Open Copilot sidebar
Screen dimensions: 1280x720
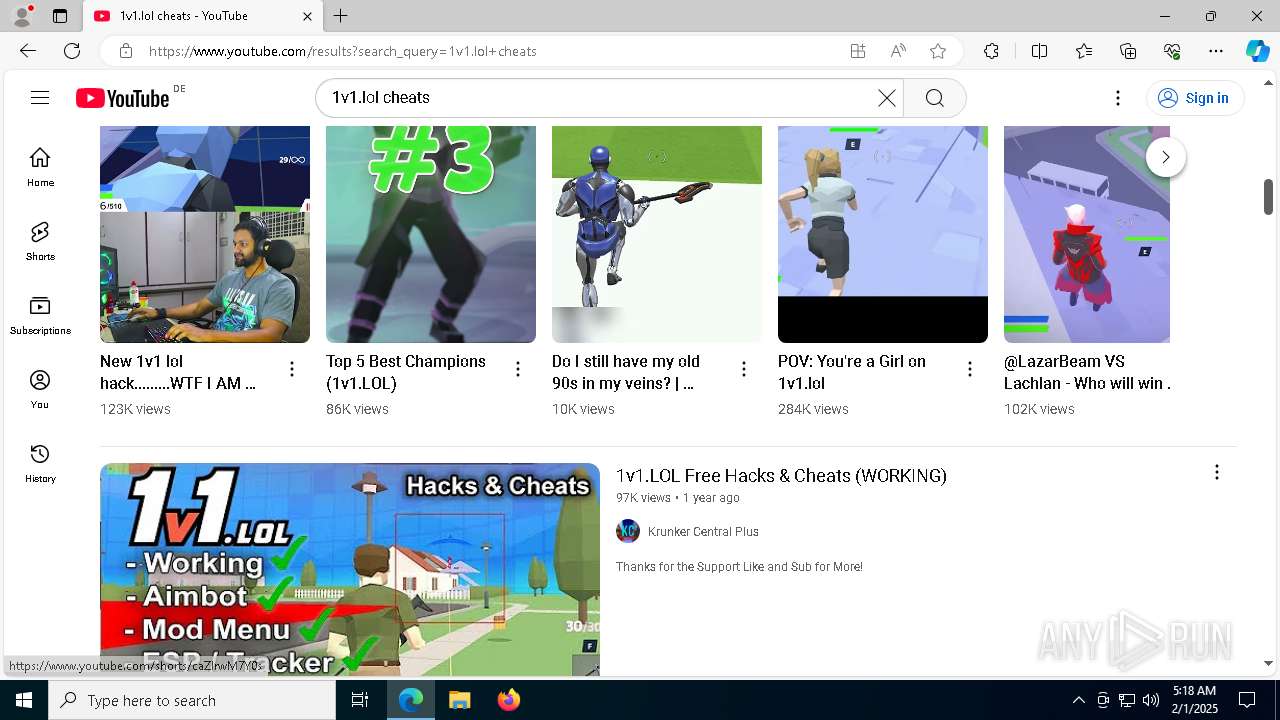(1257, 51)
